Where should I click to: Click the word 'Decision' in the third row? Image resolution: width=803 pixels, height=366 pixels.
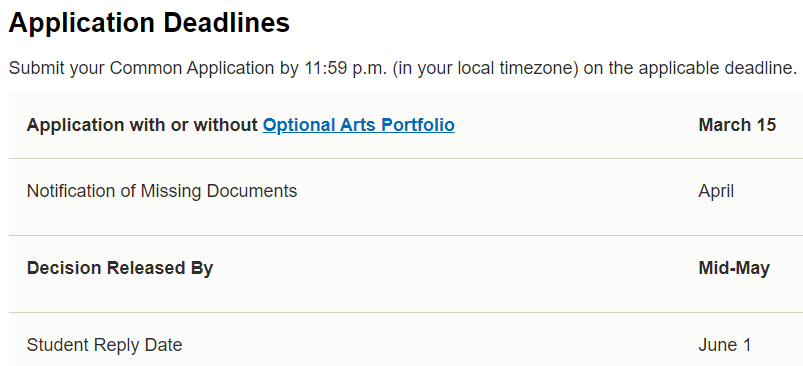(x=64, y=268)
